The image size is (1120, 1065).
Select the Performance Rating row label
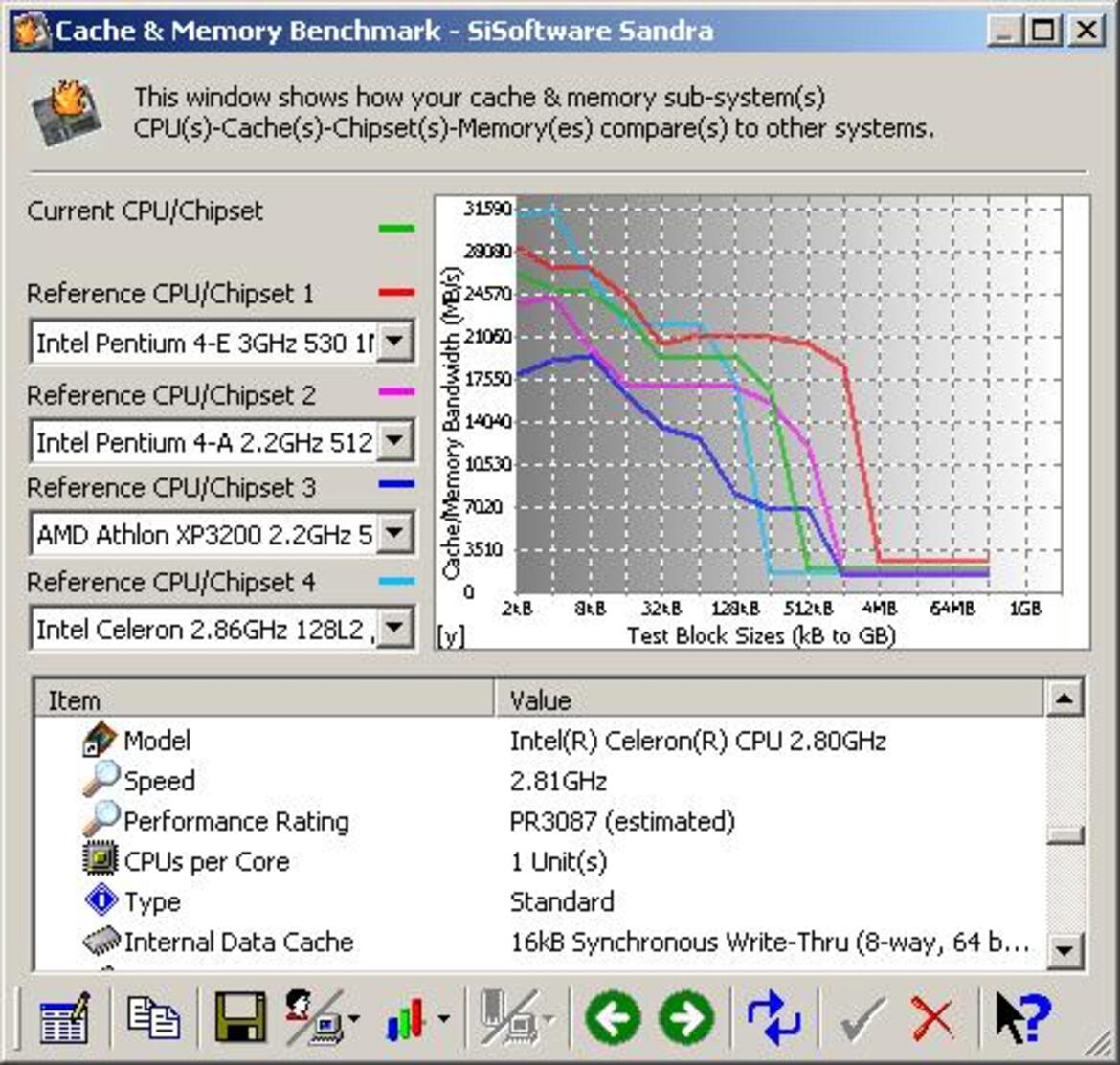(236, 821)
